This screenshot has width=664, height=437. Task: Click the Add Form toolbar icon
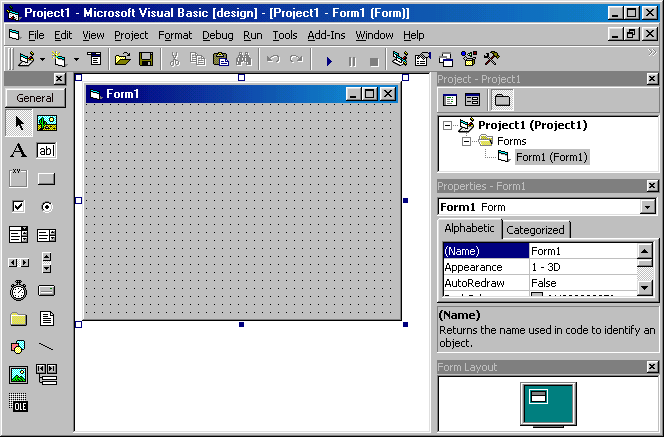click(59, 59)
